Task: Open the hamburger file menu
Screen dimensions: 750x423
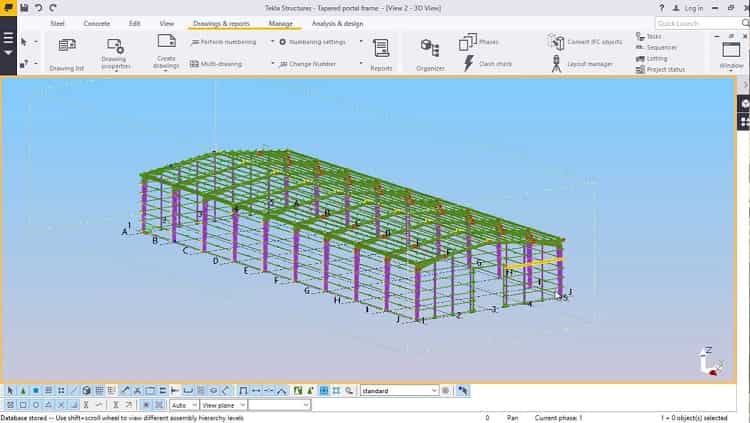Action: point(8,42)
